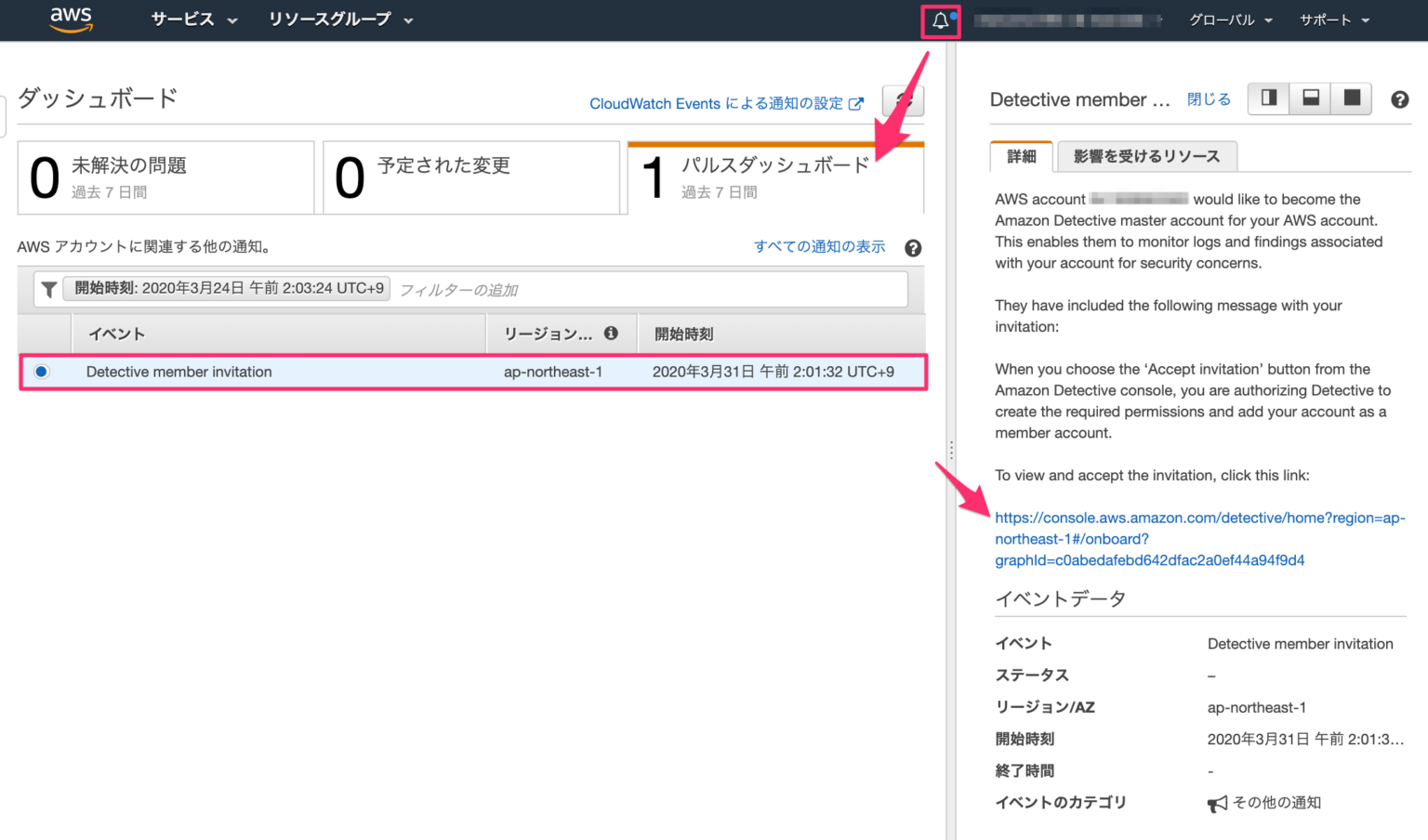This screenshot has width=1428, height=840.
Task: Select the bottom-panel layout icon
Action: coord(1310,98)
